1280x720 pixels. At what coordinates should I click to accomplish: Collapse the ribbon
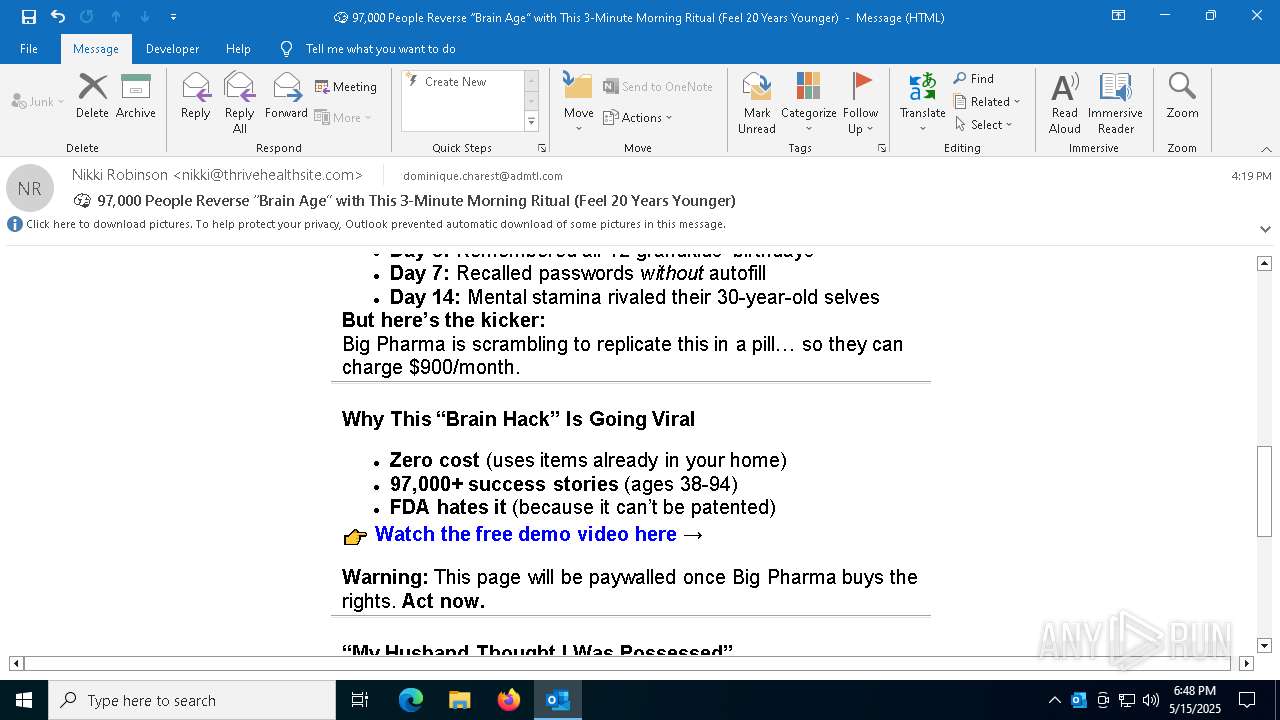point(1266,149)
